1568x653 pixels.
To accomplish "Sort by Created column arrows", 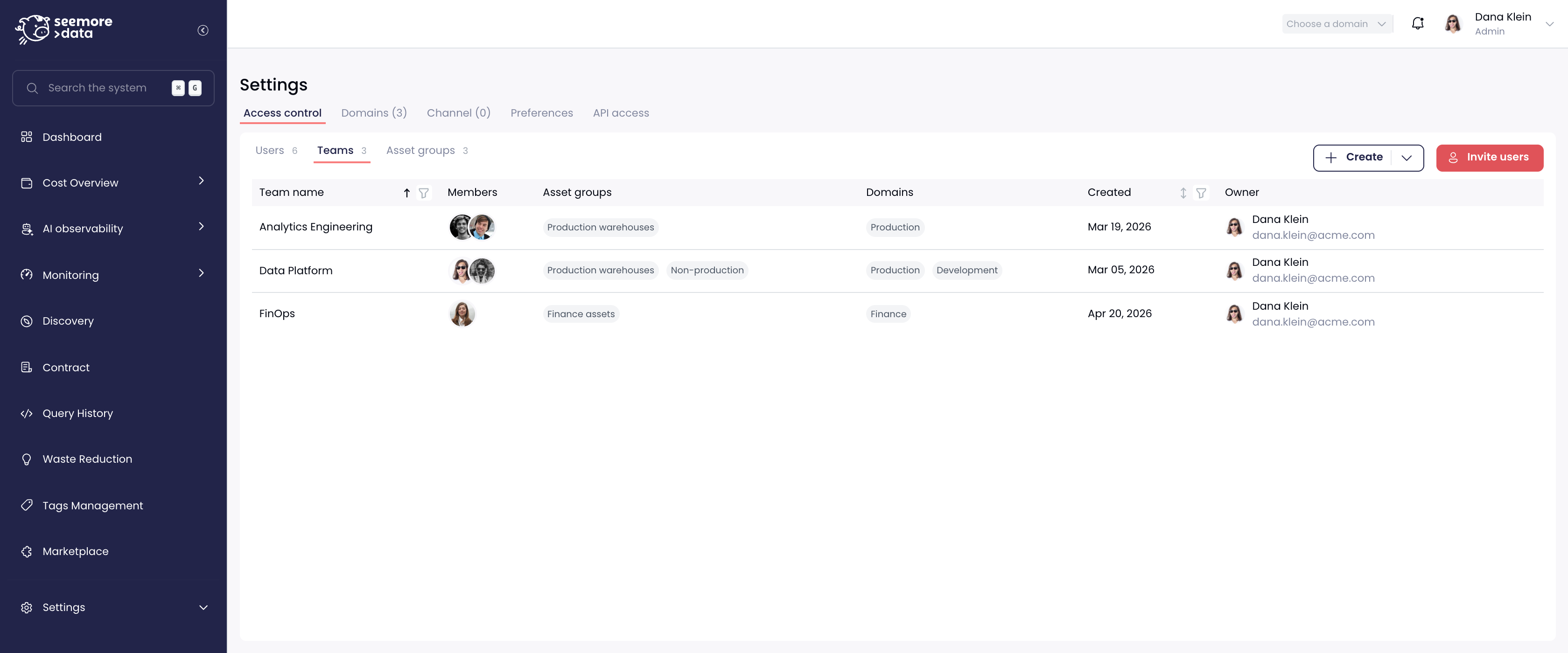I will [x=1183, y=193].
